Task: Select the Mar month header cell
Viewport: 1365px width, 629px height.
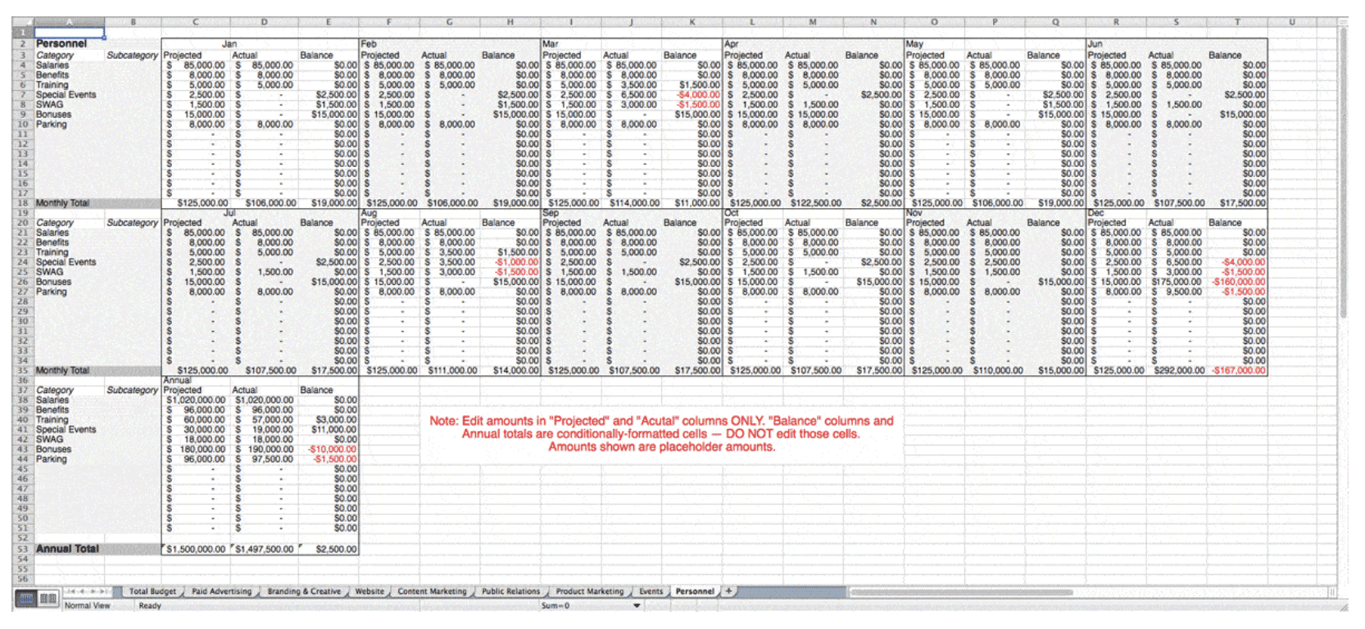Action: pyautogui.click(x=571, y=44)
